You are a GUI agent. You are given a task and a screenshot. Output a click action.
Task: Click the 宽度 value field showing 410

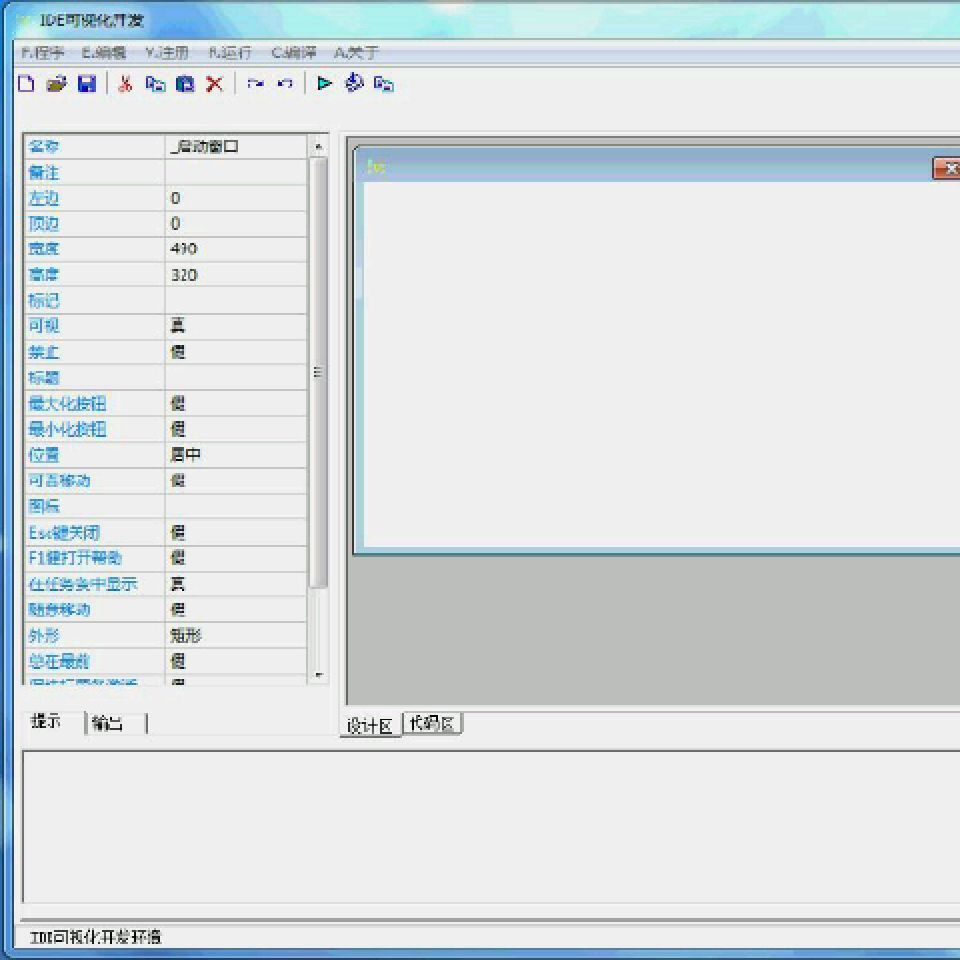click(236, 249)
